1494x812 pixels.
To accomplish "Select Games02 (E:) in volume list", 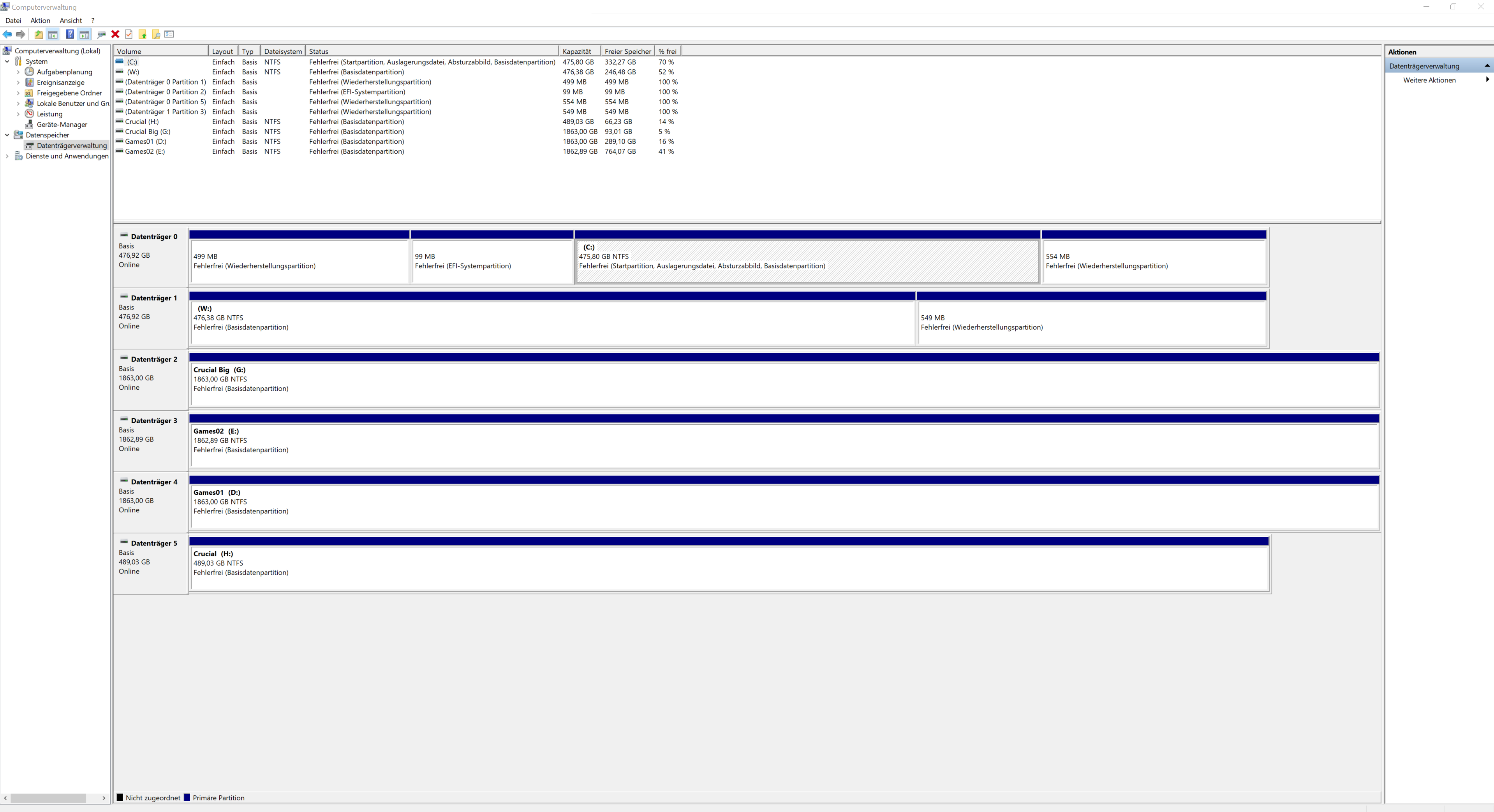I will pos(397,151).
